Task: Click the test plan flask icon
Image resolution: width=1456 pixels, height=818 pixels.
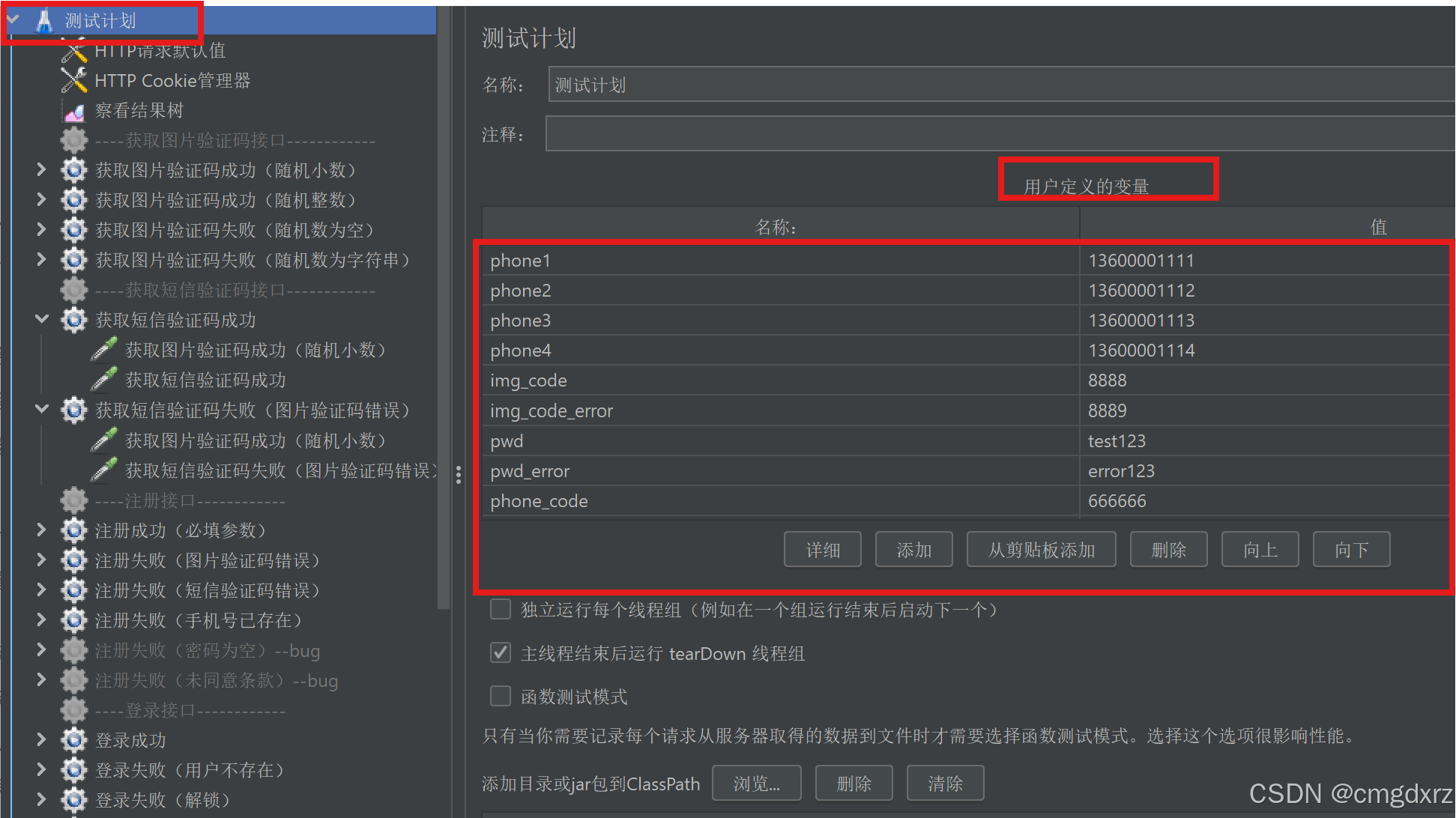Action: point(44,21)
